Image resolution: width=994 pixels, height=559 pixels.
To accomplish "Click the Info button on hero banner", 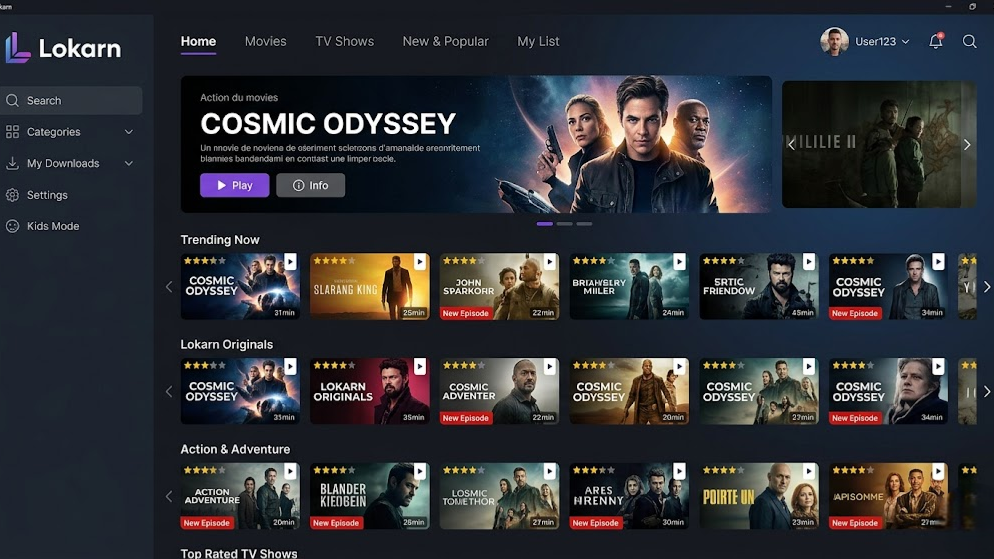I will tap(311, 185).
